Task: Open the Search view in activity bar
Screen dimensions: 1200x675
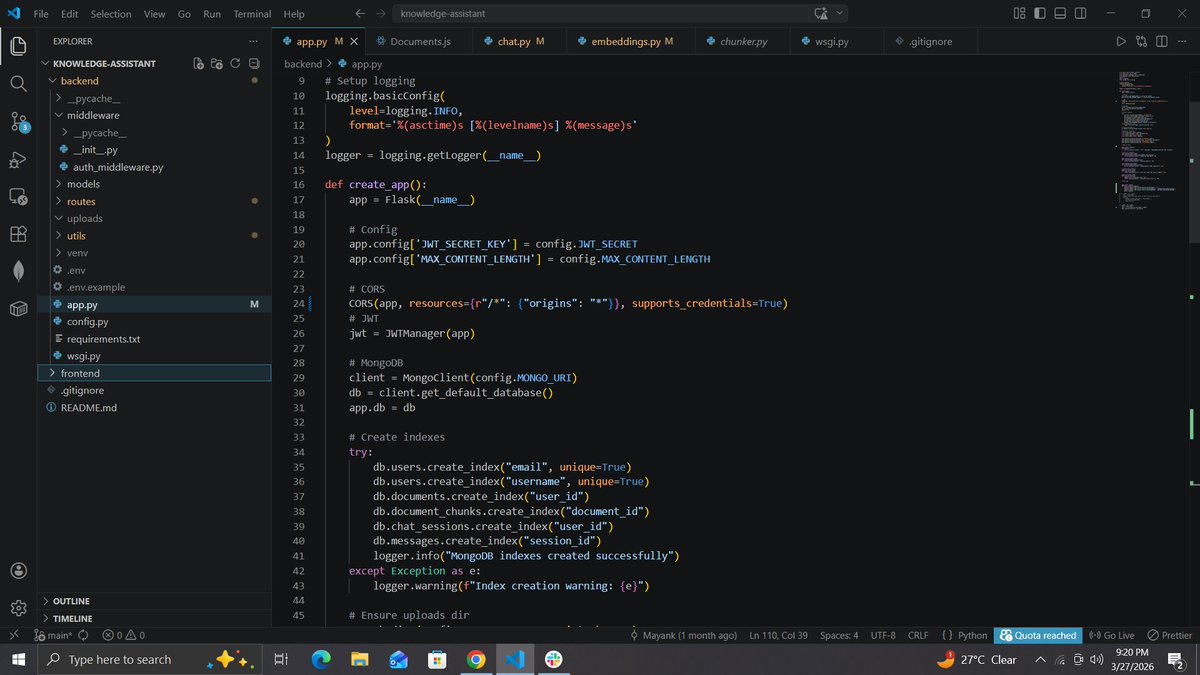Action: (18, 84)
